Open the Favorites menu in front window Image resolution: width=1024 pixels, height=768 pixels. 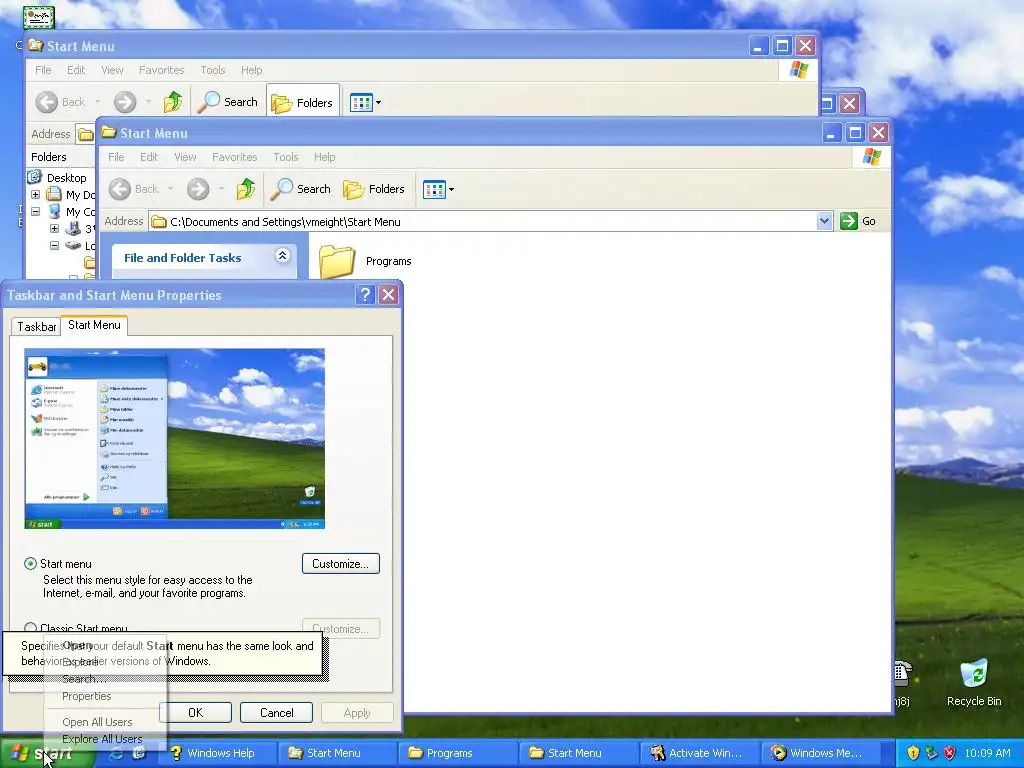[234, 157]
